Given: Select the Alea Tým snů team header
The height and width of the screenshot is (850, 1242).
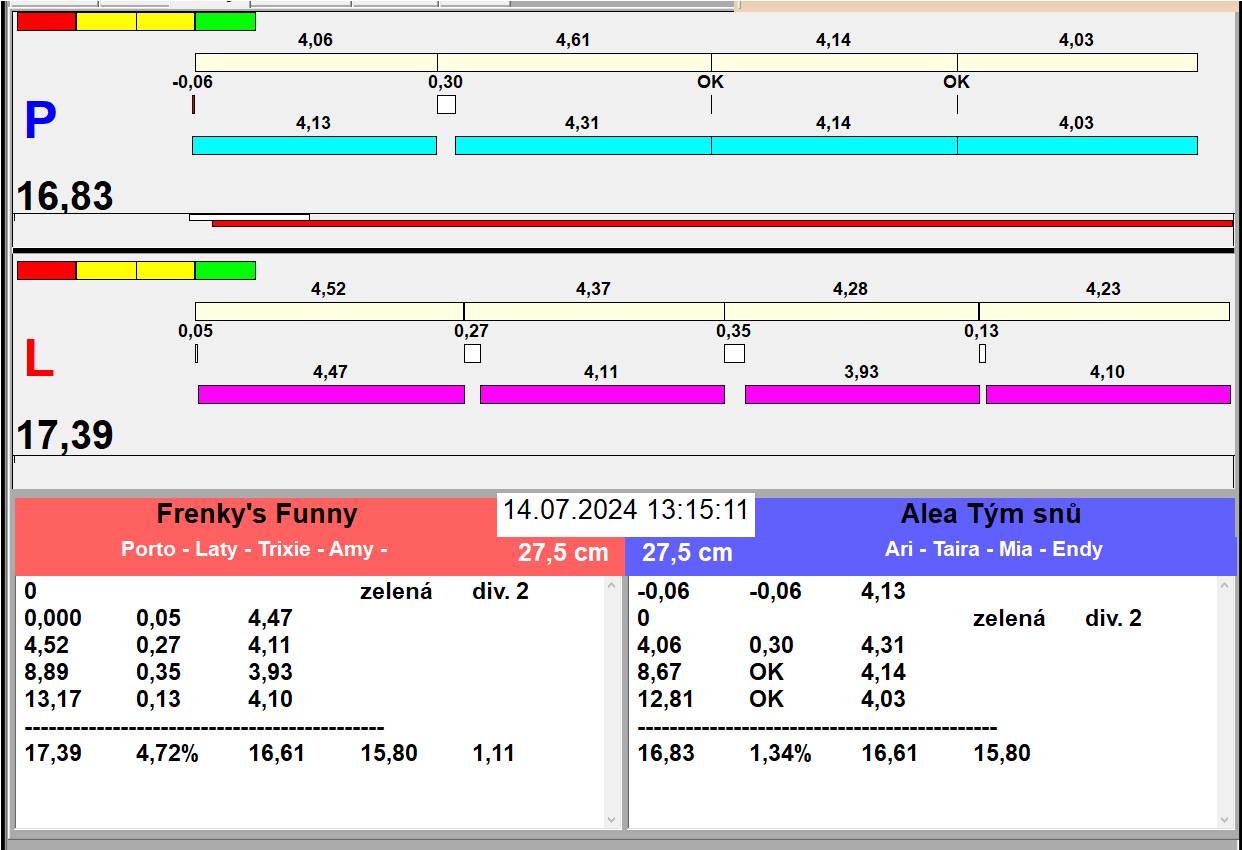Looking at the screenshot, I should 990,515.
